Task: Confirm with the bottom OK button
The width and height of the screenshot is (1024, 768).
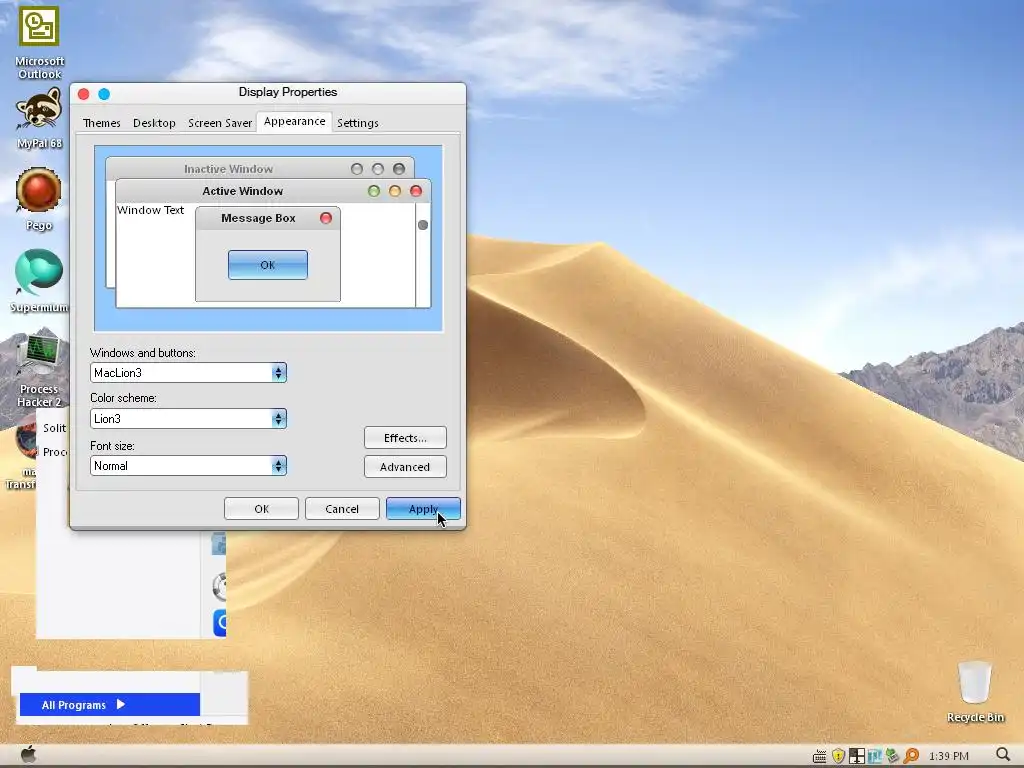Action: pos(261,509)
